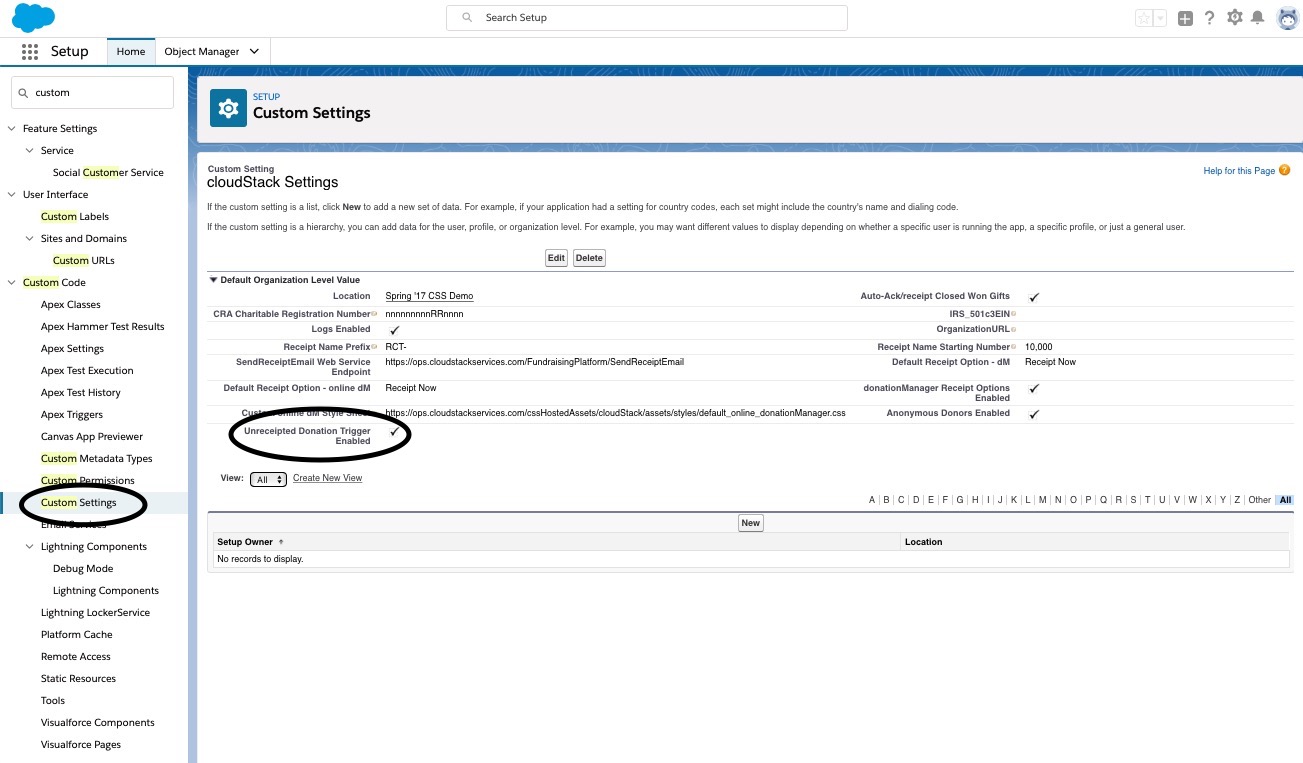Image resolution: width=1303 pixels, height=763 pixels.
Task: Click the Custom Settings gear header icon
Action: 228,107
